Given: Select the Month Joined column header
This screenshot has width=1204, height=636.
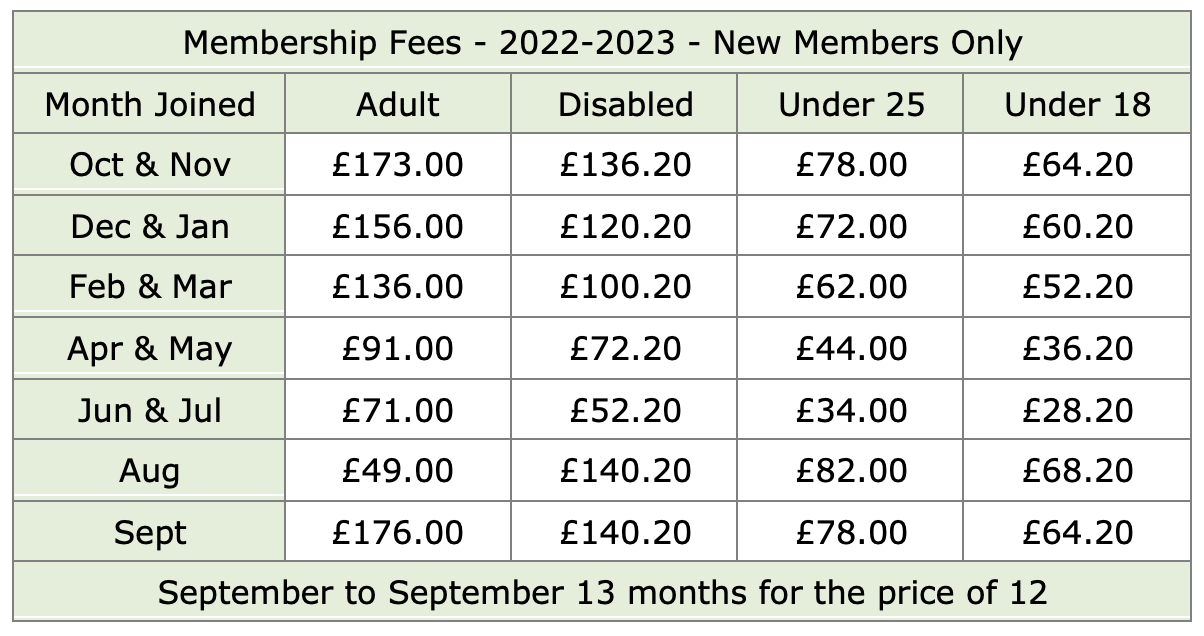Looking at the screenshot, I should point(150,104).
